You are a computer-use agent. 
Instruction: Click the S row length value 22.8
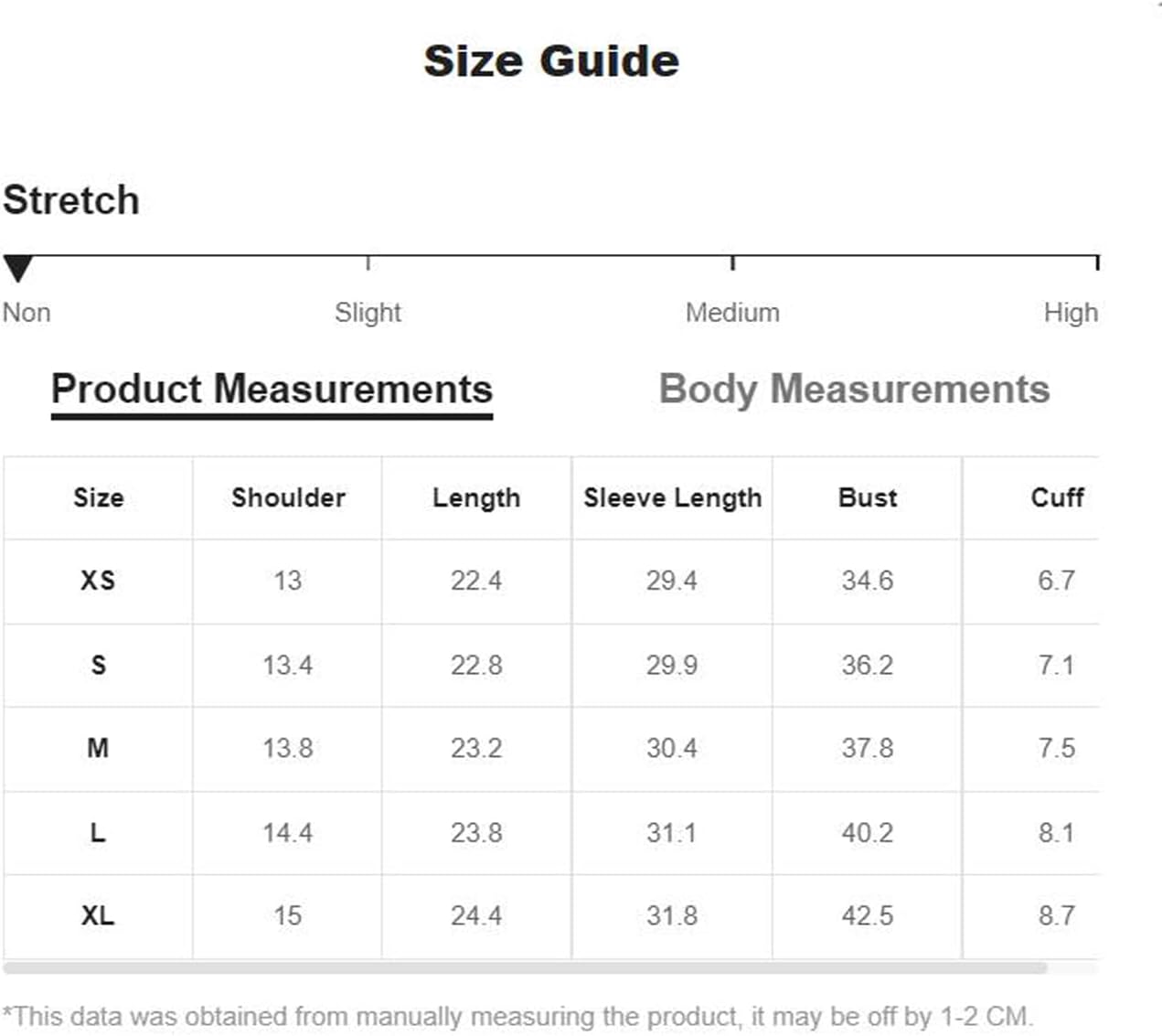(476, 665)
